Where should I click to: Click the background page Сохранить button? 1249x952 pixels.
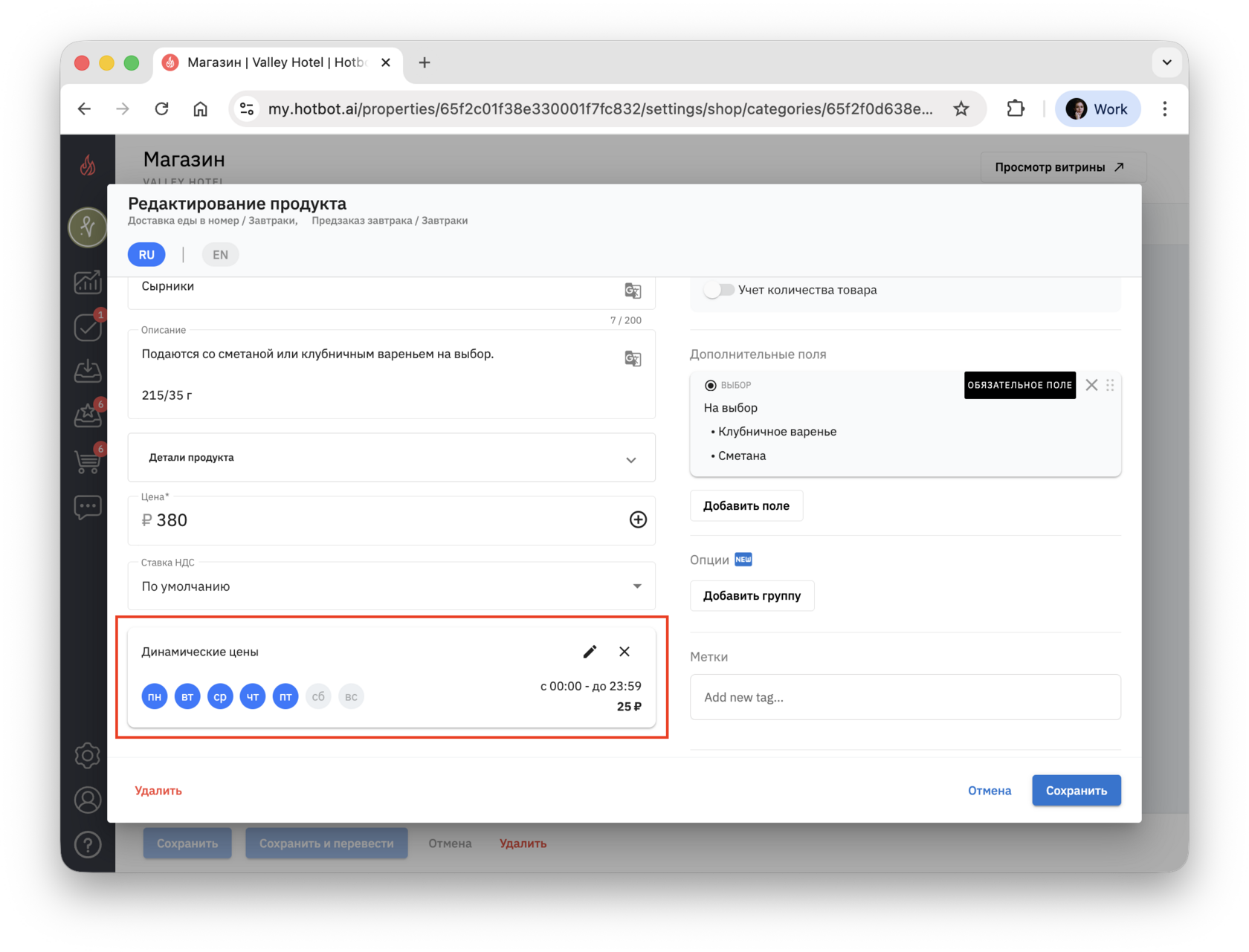(187, 843)
